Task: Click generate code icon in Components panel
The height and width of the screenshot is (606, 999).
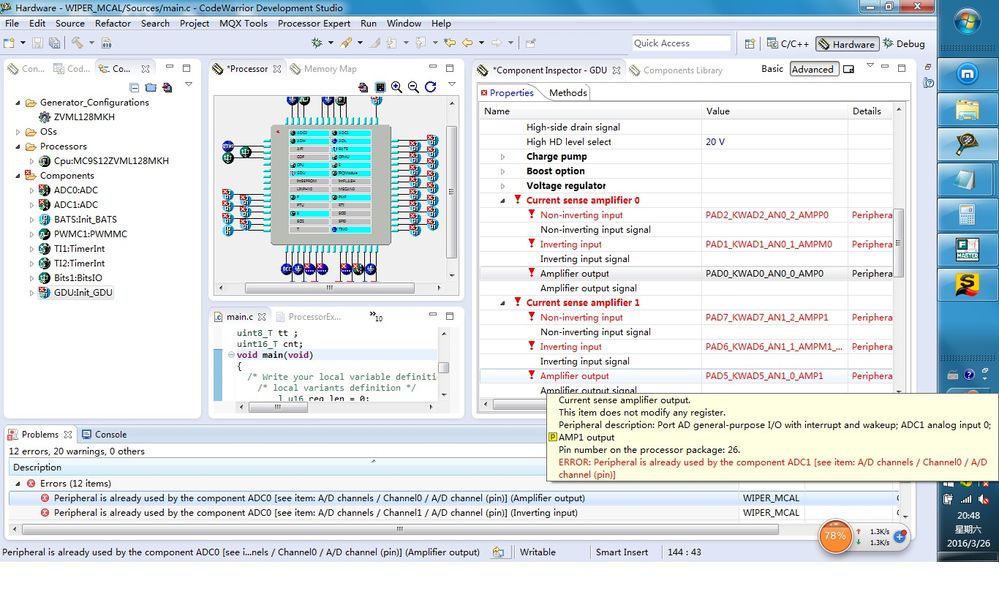Action: click(x=166, y=87)
